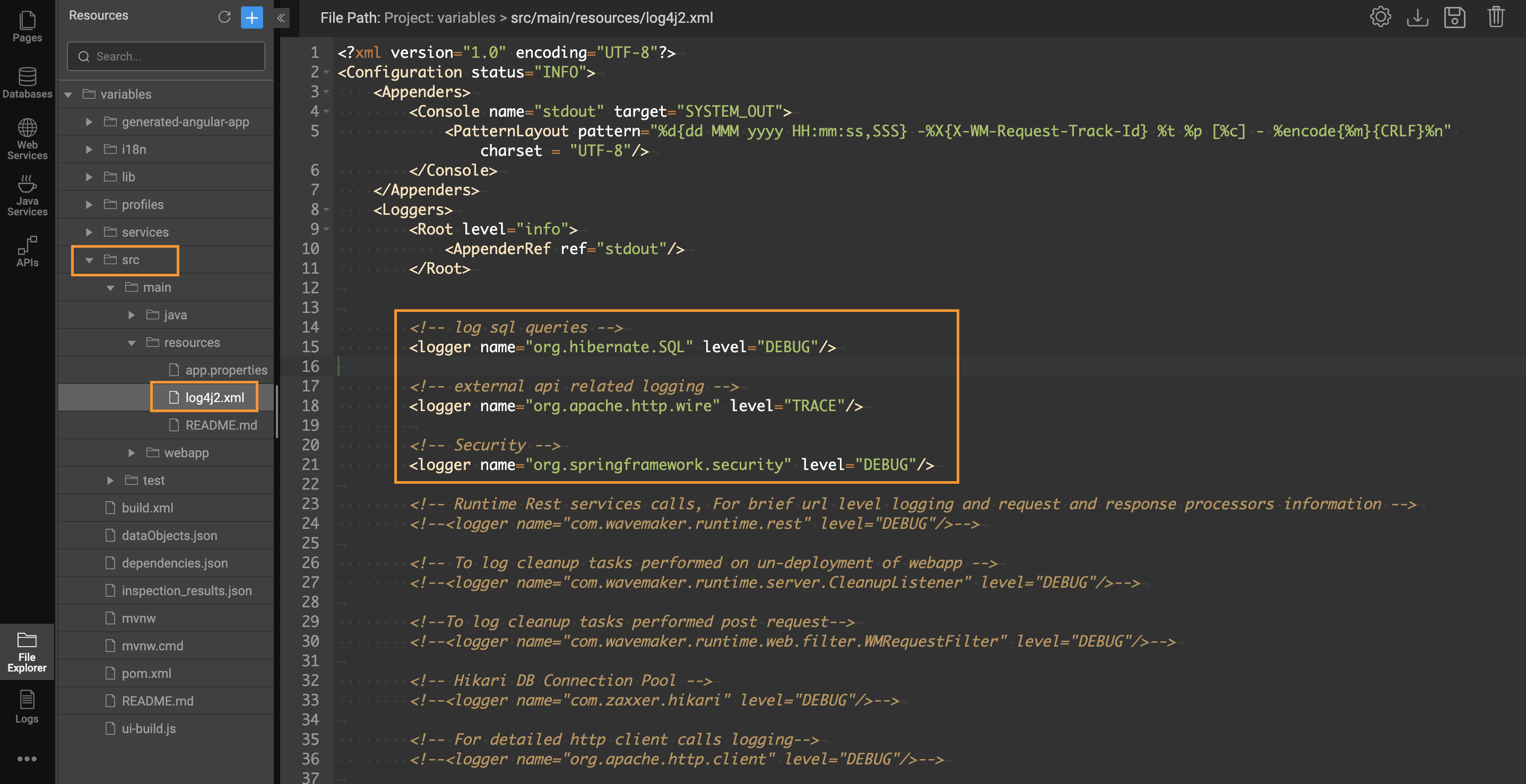
Task: Fold the Loggers block at line 8
Action: [x=326, y=210]
